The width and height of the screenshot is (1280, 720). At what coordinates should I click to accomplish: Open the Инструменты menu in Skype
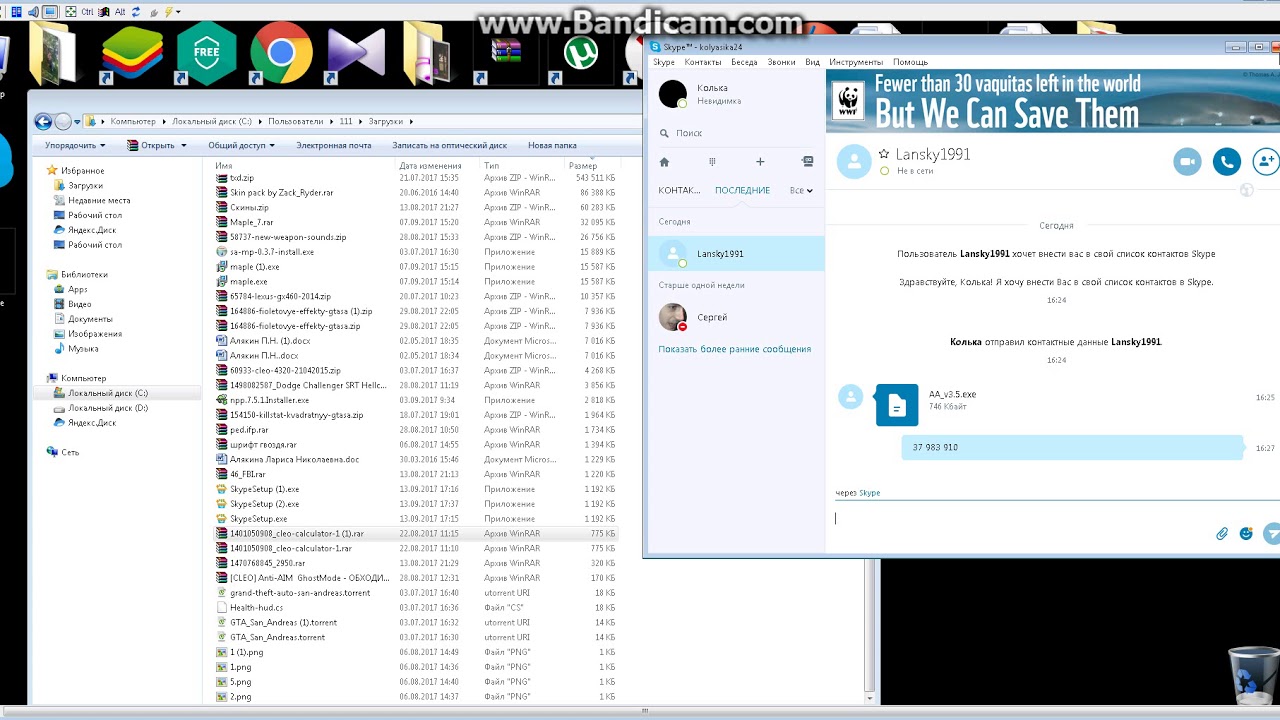coord(856,62)
